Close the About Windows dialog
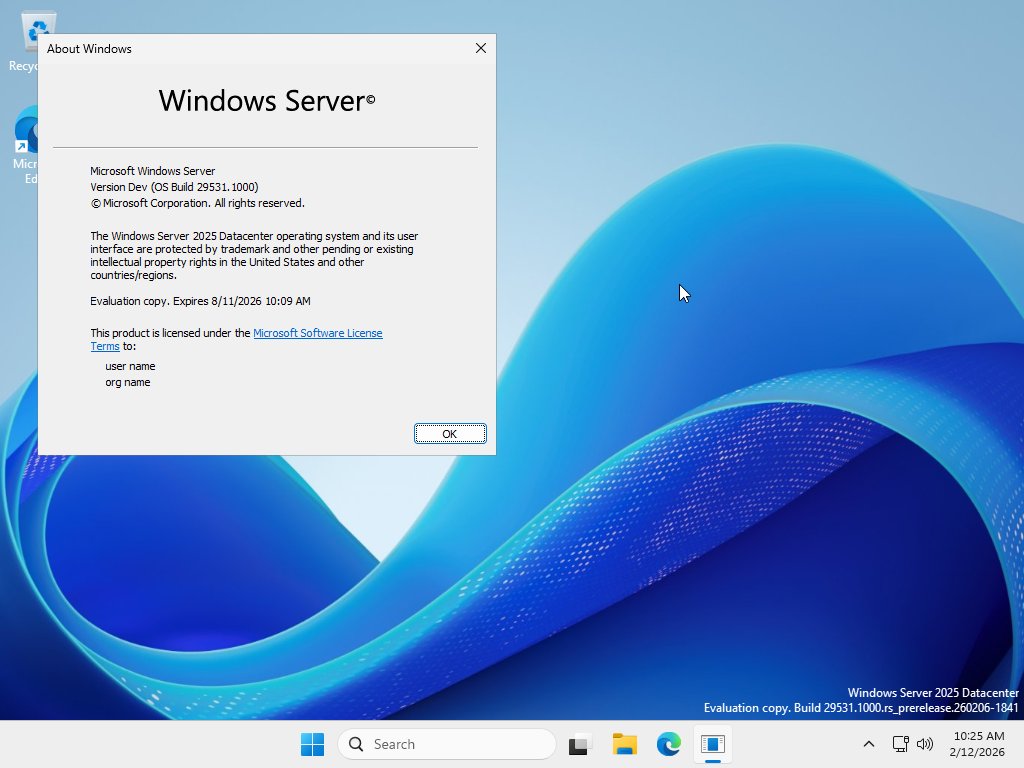Screen dimensions: 1024x768 481,48
